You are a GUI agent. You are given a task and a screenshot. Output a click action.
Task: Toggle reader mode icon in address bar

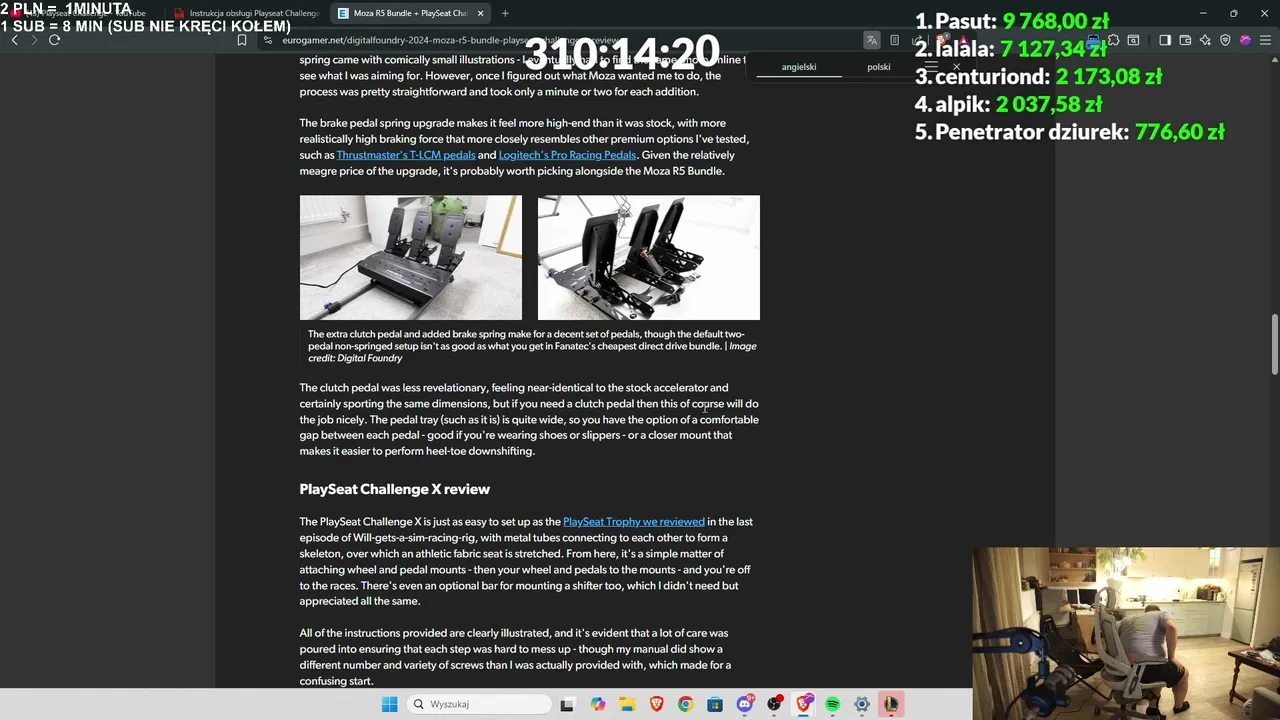[x=894, y=40]
